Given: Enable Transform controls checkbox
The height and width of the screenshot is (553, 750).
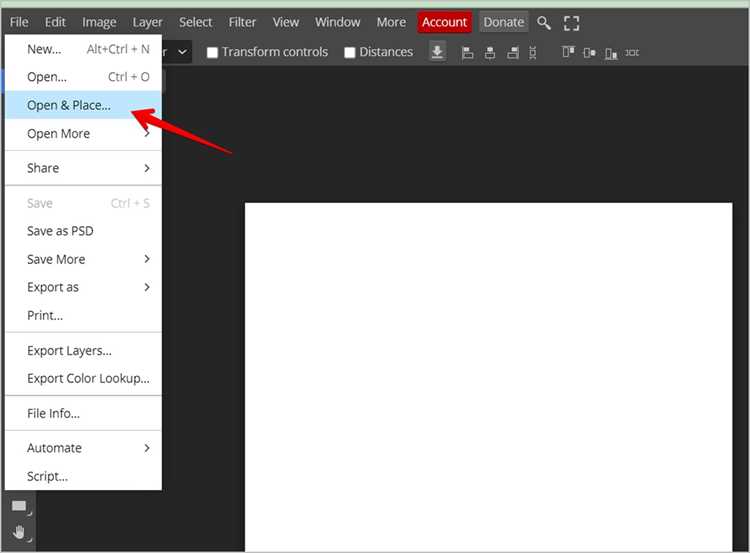Looking at the screenshot, I should click(212, 52).
